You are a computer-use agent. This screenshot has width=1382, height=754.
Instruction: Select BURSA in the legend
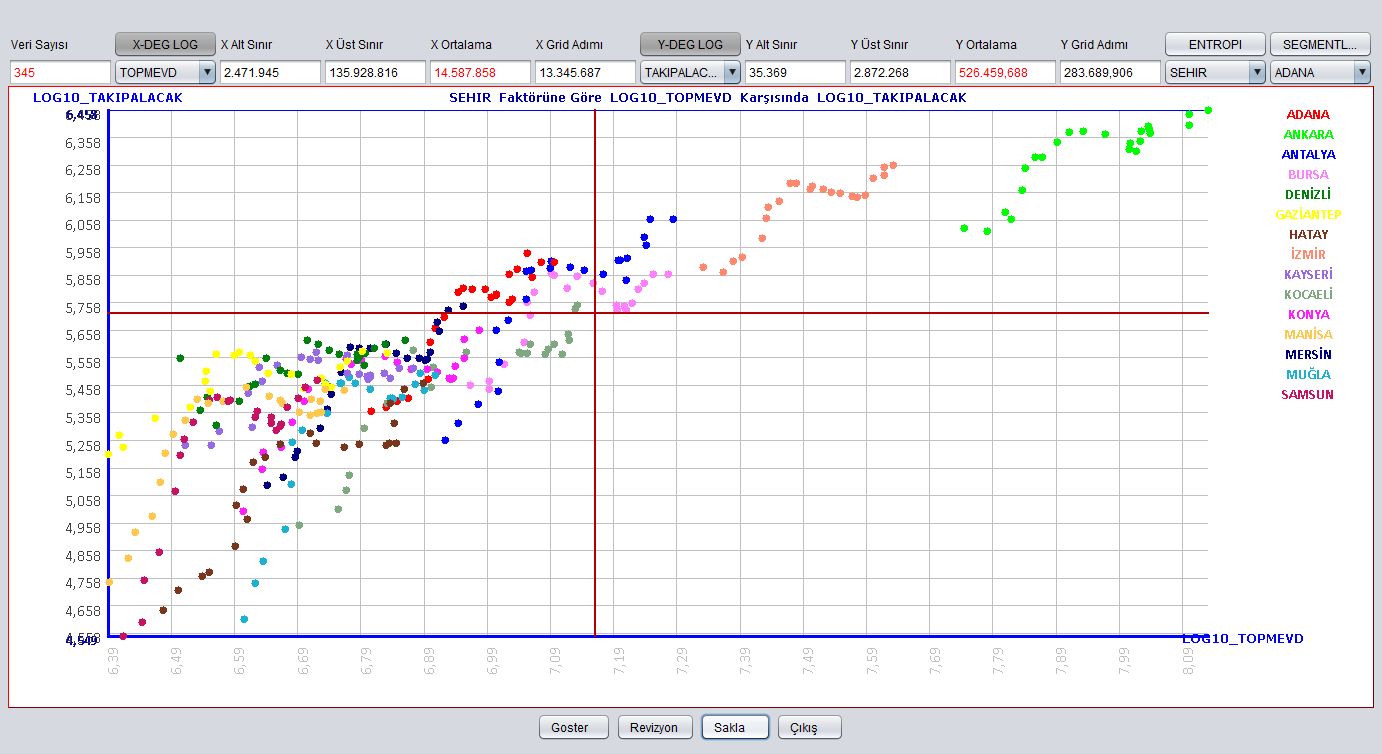click(1308, 174)
